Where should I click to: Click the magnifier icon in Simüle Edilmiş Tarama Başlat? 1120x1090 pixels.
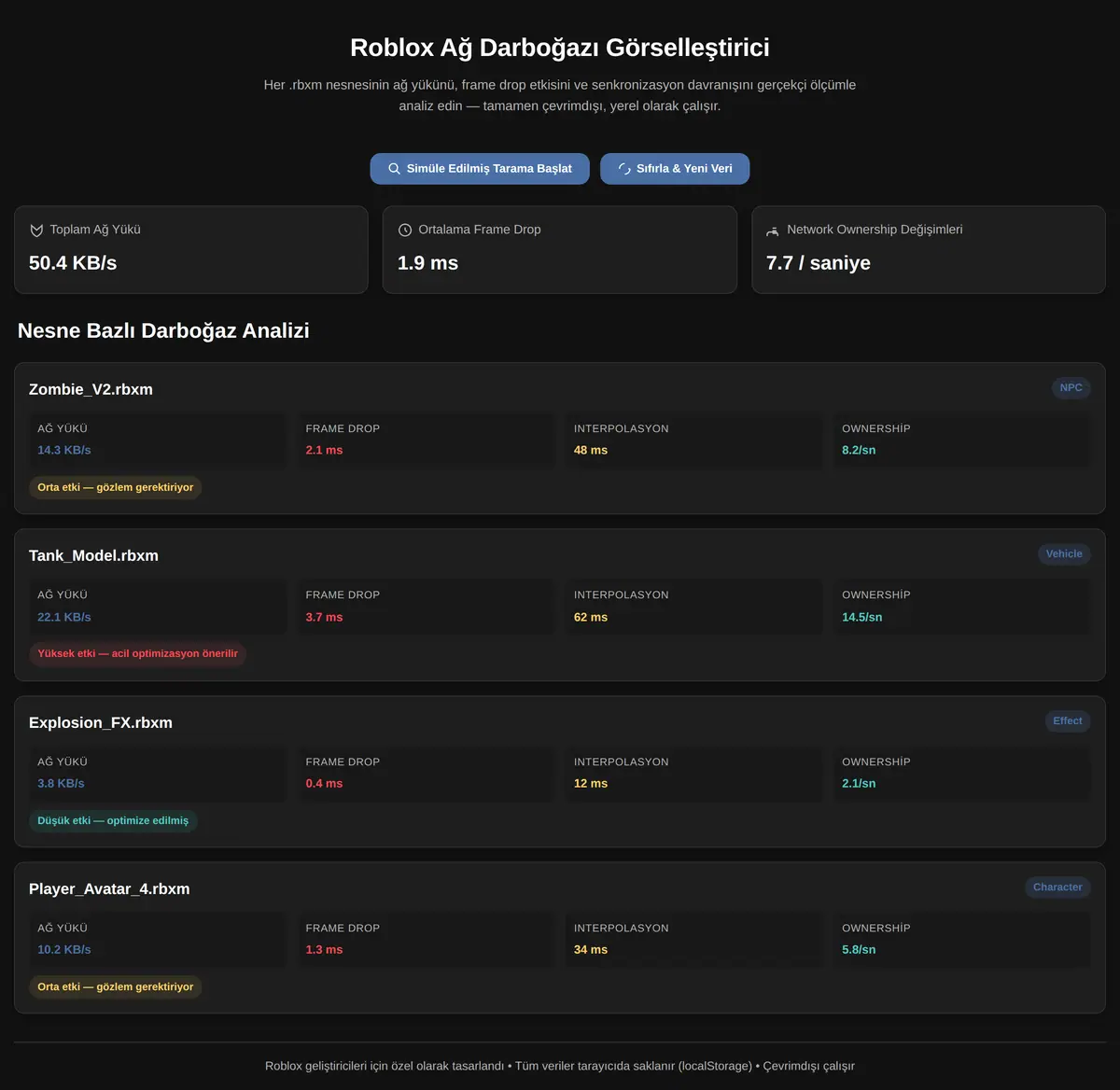click(394, 169)
